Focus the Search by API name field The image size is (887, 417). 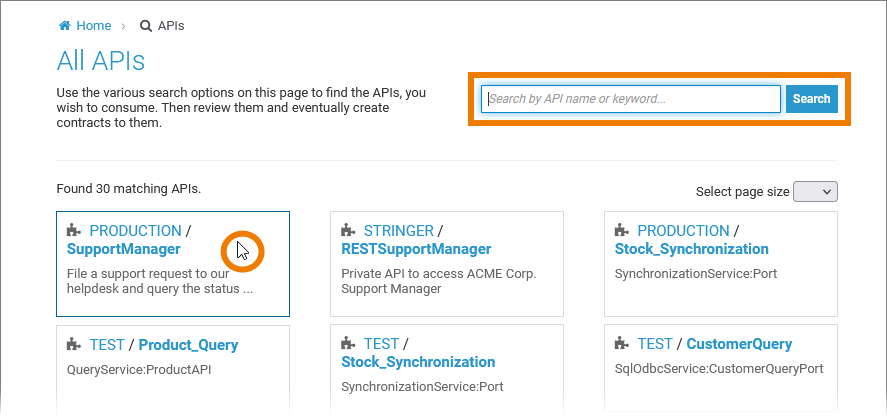click(630, 99)
